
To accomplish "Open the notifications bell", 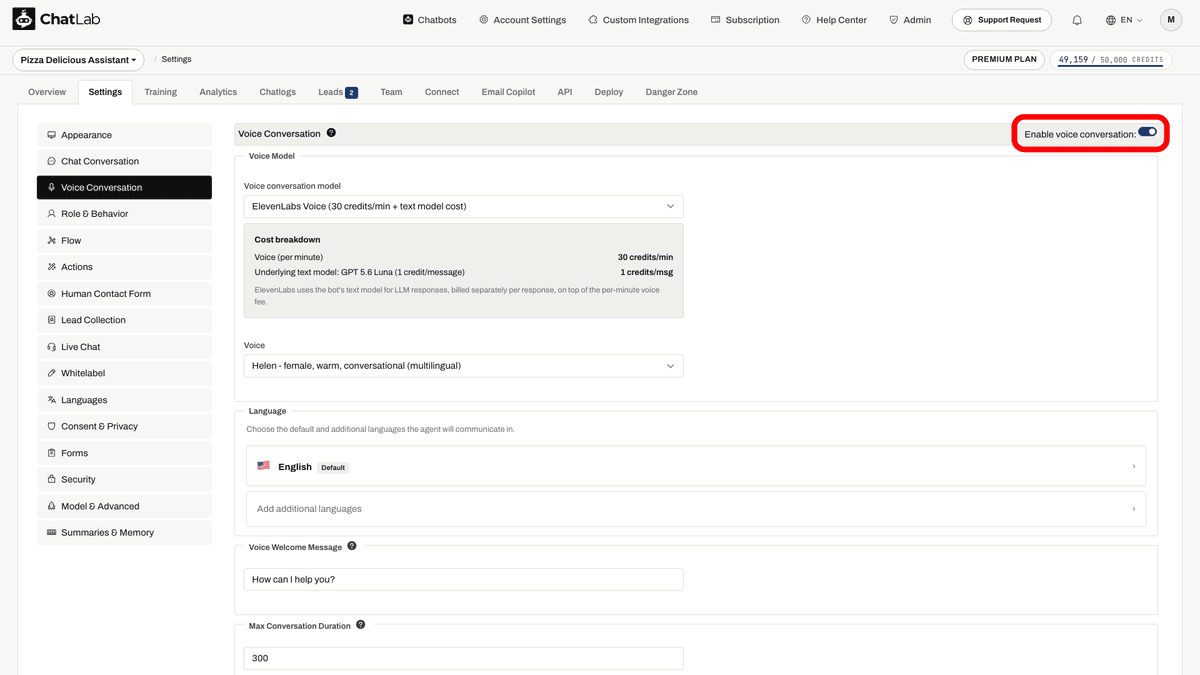I will pyautogui.click(x=1077, y=20).
